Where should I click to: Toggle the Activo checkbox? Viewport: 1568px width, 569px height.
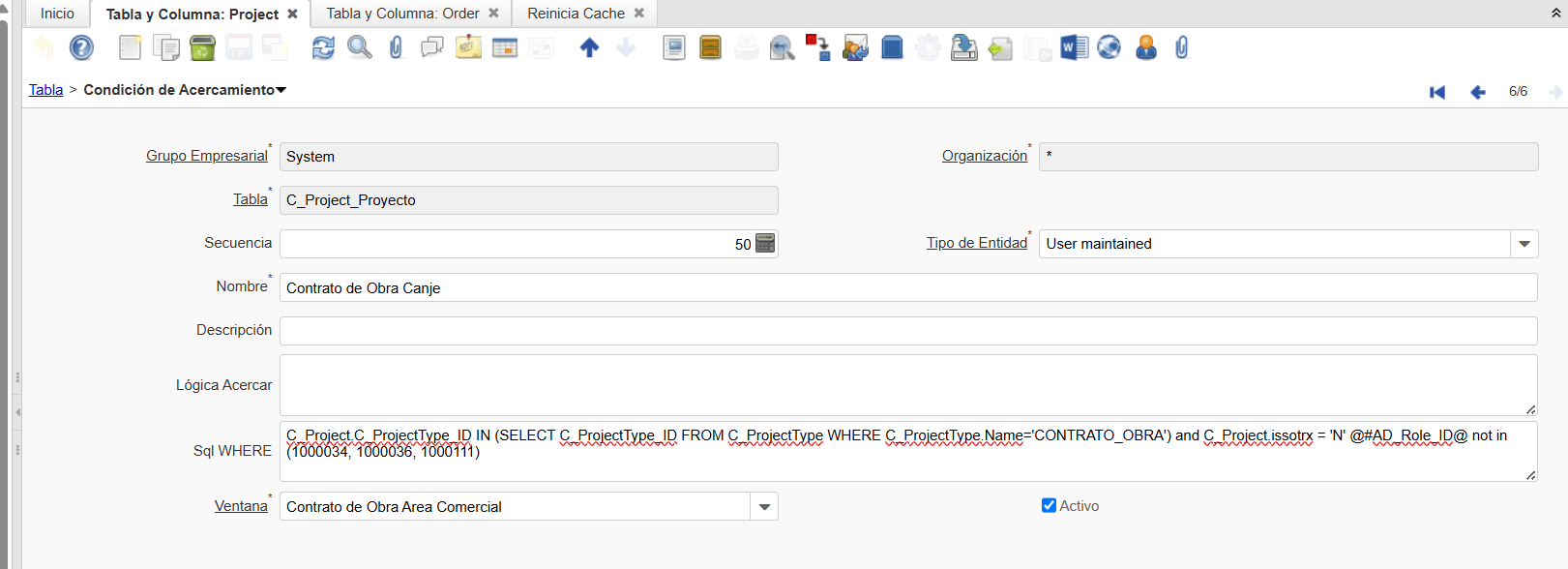pyautogui.click(x=1049, y=505)
